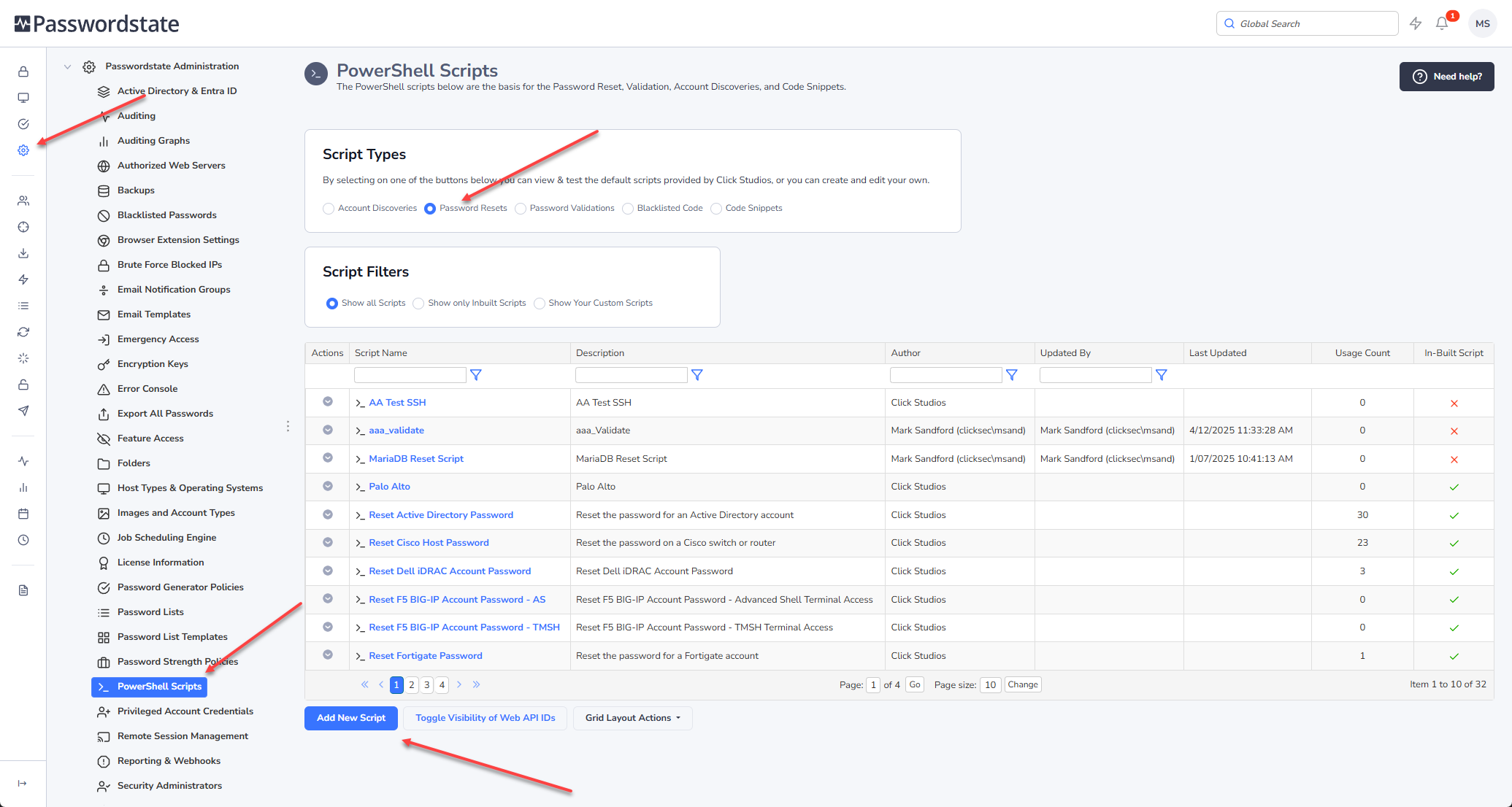The width and height of the screenshot is (1512, 807).
Task: Open the MS user avatar menu
Action: (x=1483, y=23)
